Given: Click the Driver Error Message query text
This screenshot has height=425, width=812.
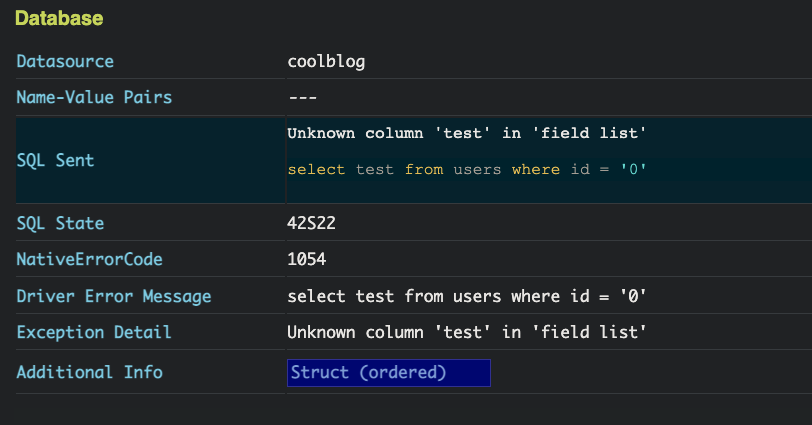Looking at the screenshot, I should pos(467,296).
